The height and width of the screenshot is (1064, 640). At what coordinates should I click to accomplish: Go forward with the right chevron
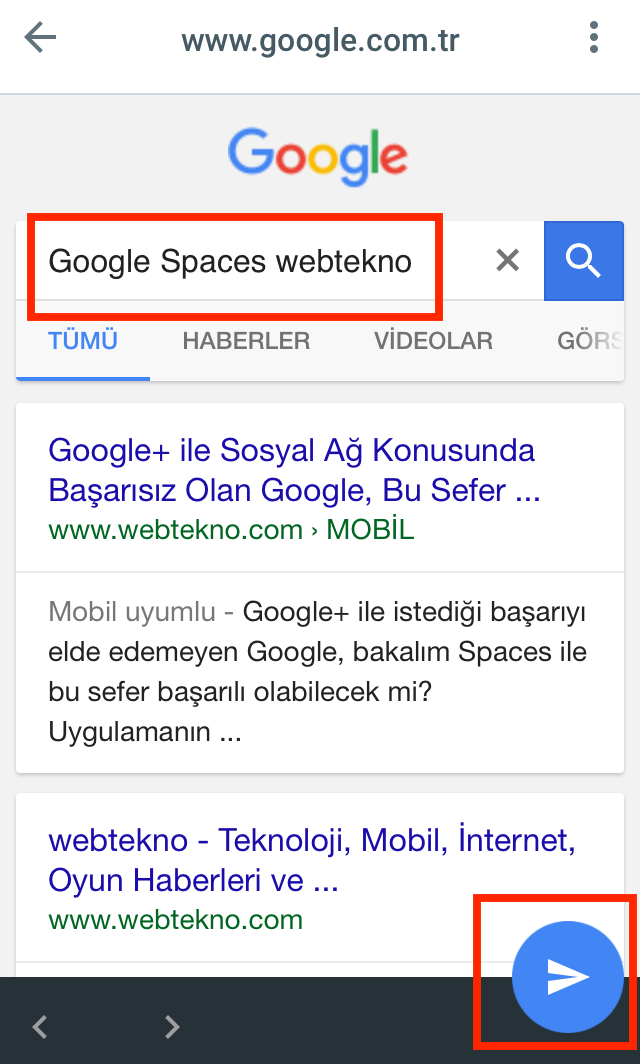click(x=172, y=1027)
